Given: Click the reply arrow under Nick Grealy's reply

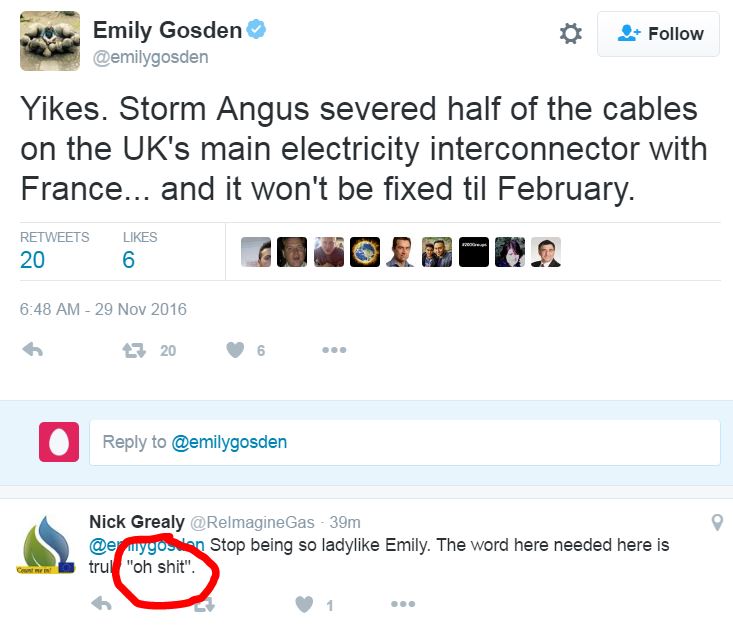Looking at the screenshot, I should pyautogui.click(x=101, y=604).
